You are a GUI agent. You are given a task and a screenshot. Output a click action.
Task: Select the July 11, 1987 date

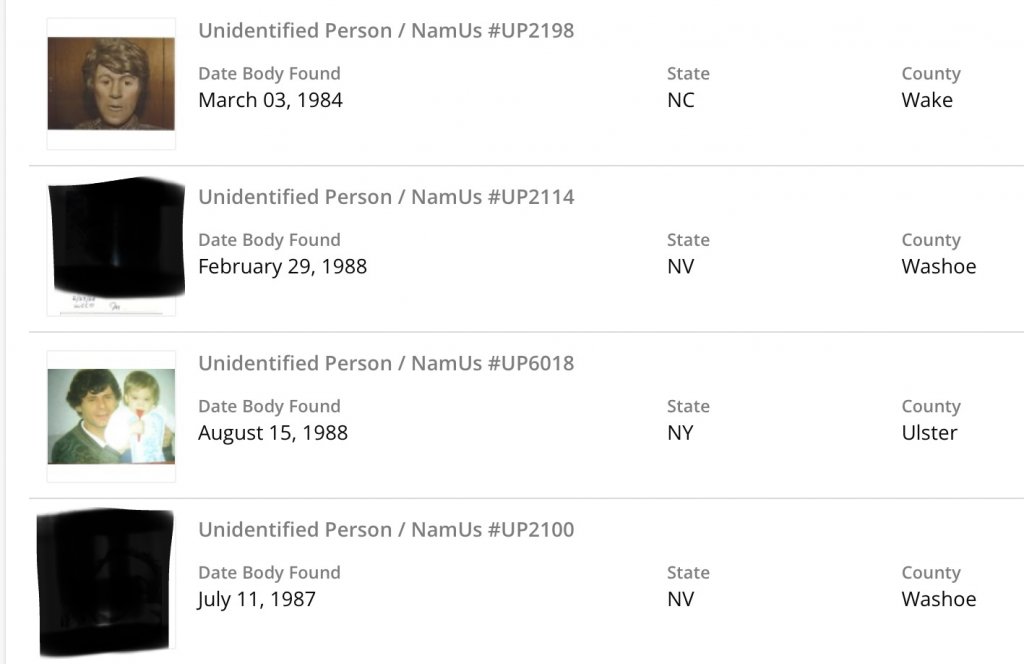click(257, 599)
